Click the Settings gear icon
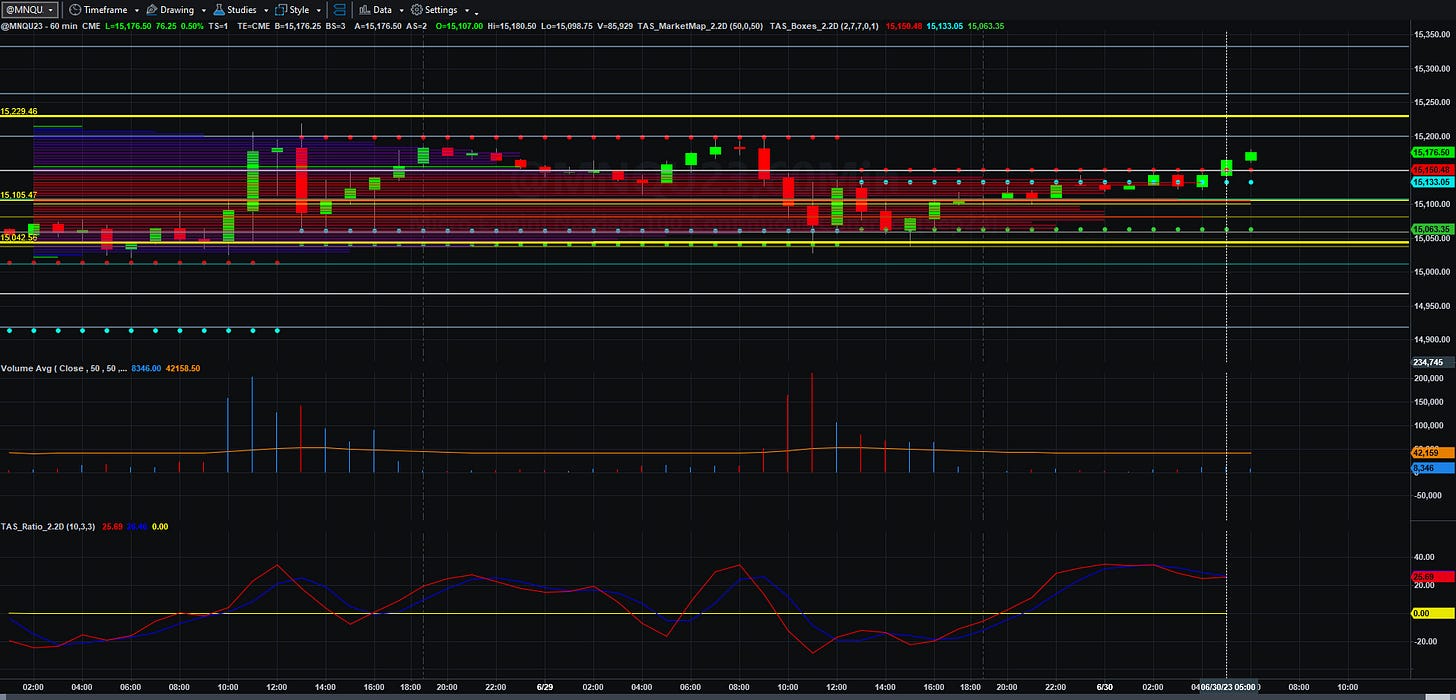This screenshot has height=700, width=1456. pos(416,10)
